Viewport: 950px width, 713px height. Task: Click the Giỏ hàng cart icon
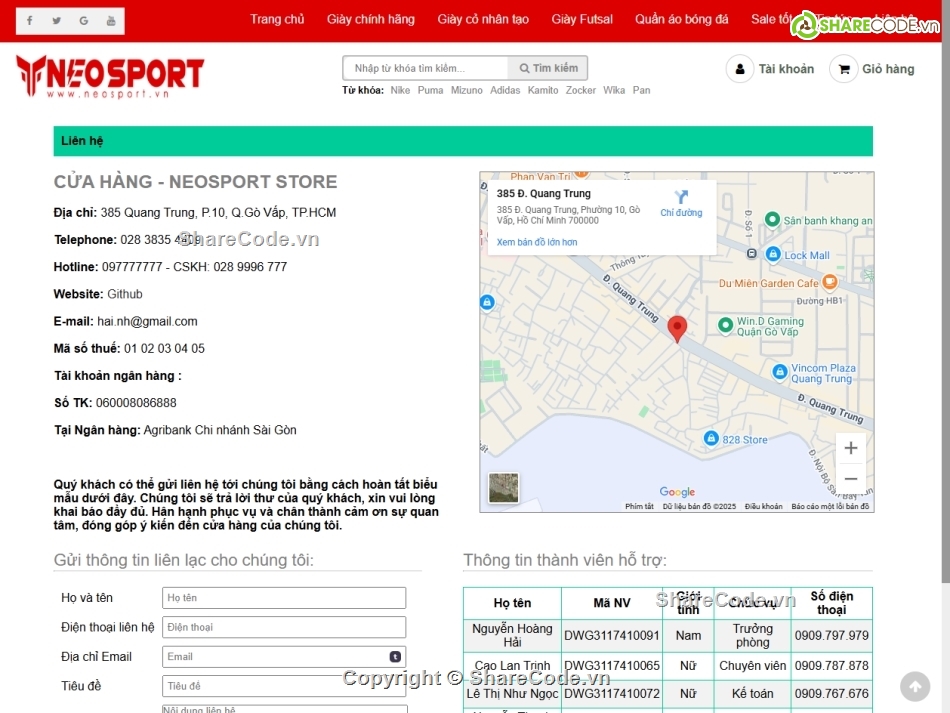843,69
